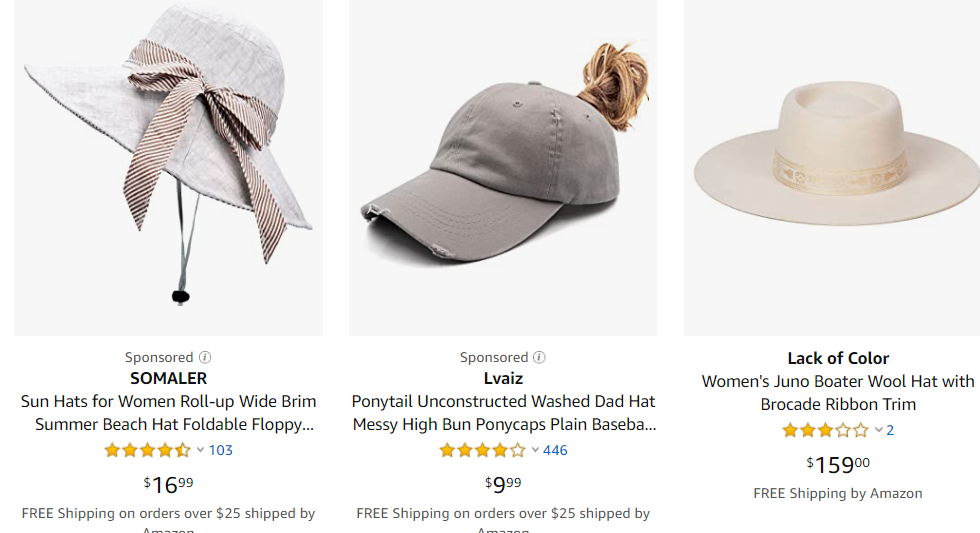Open the 2 reviews link for Juno hat
Screen dimensions: 980x533
tap(890, 431)
